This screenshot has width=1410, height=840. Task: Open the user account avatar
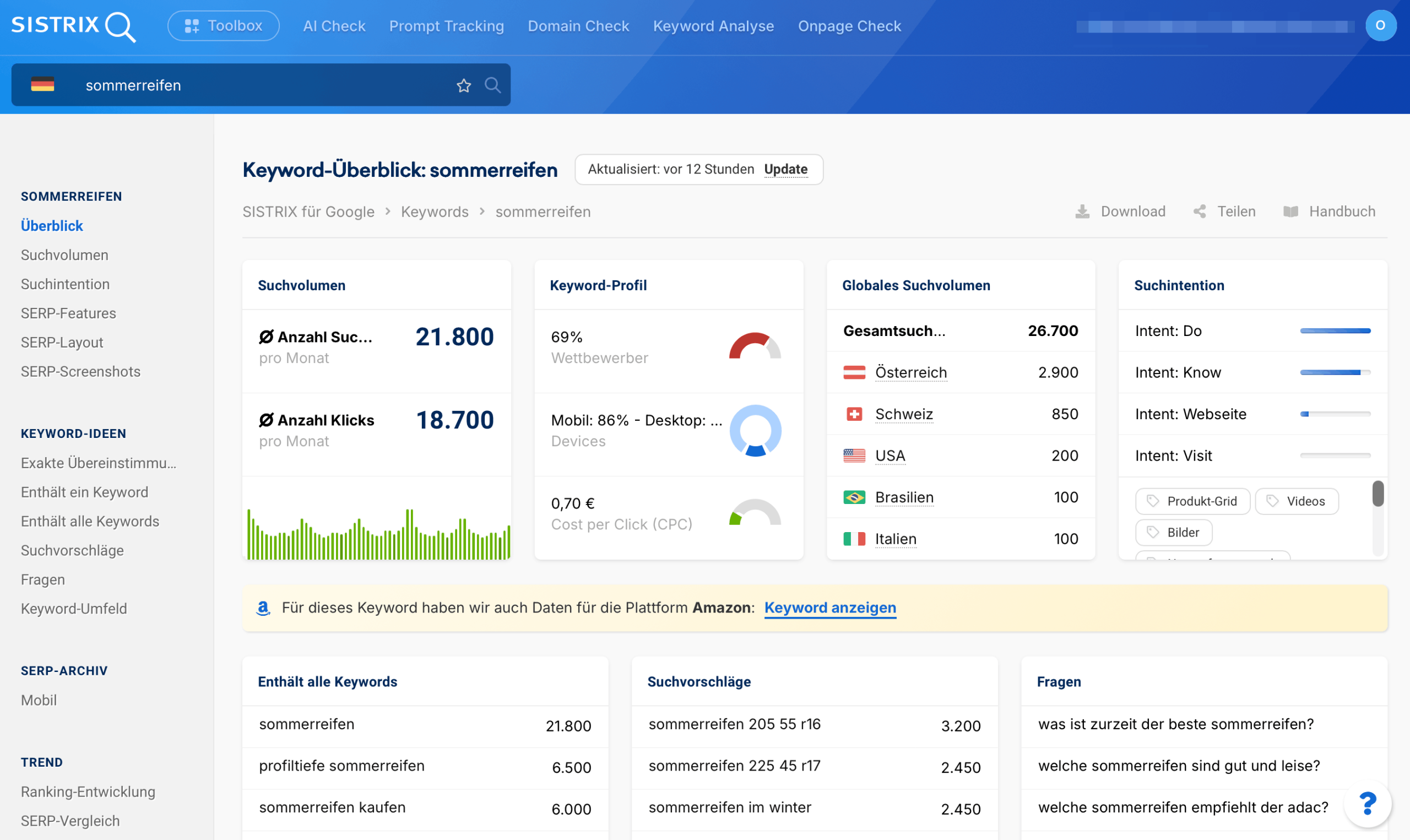1381,25
